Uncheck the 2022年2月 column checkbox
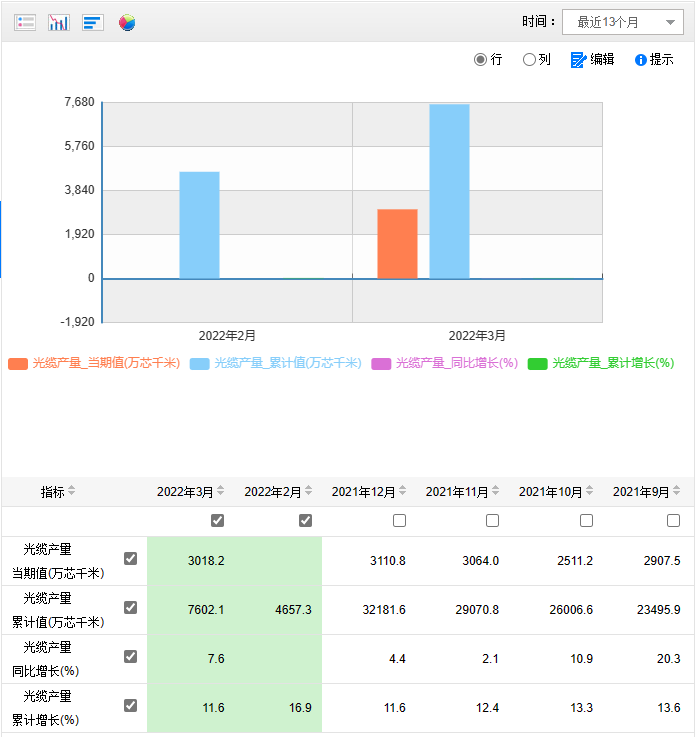 (306, 520)
